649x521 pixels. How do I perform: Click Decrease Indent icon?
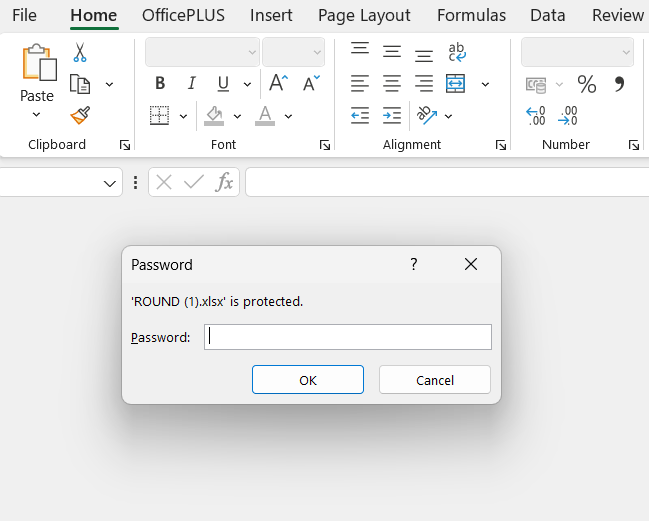360,115
